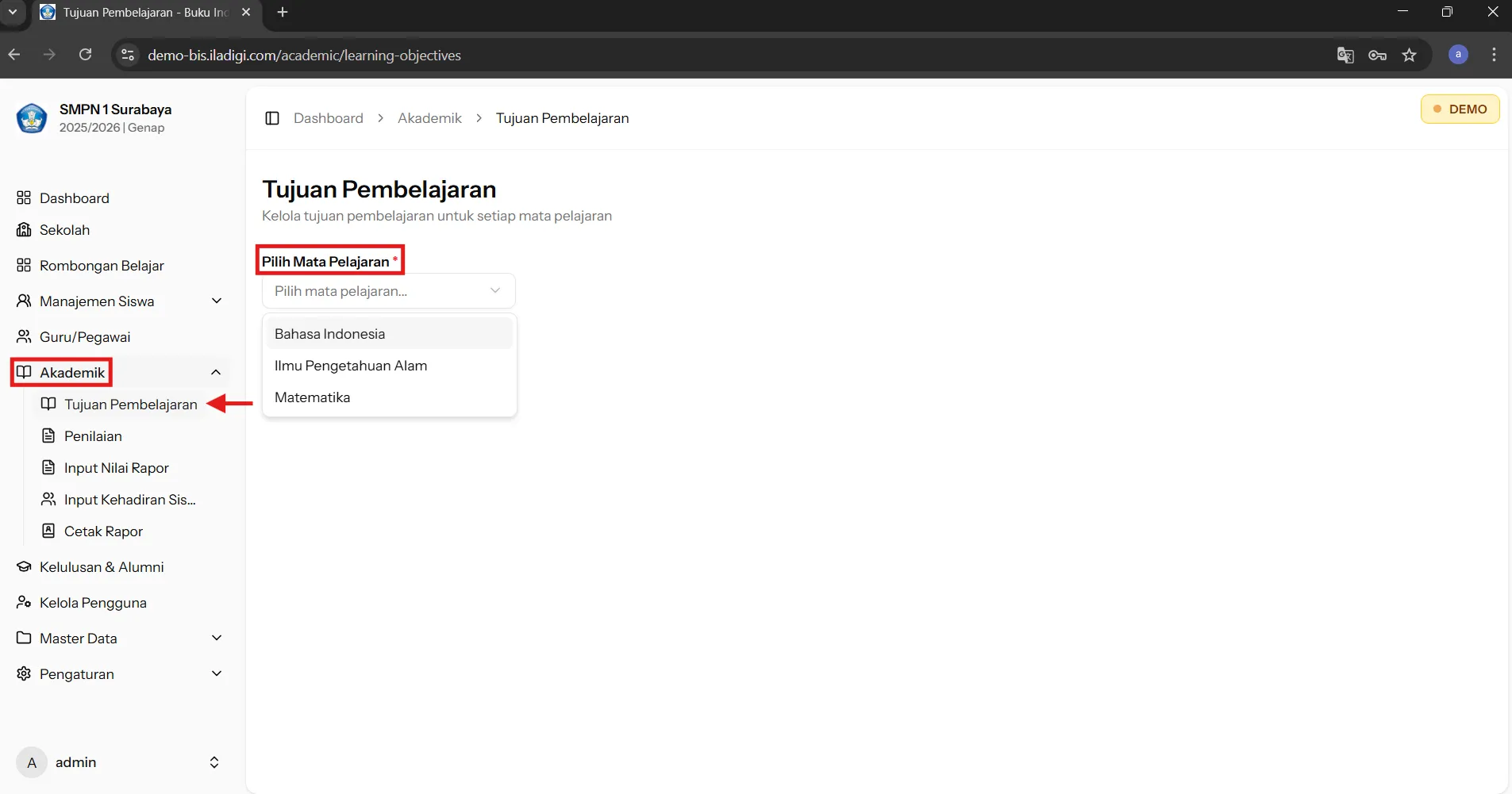Expand the Master Data chevron
The width and height of the screenshot is (1512, 794).
(217, 638)
